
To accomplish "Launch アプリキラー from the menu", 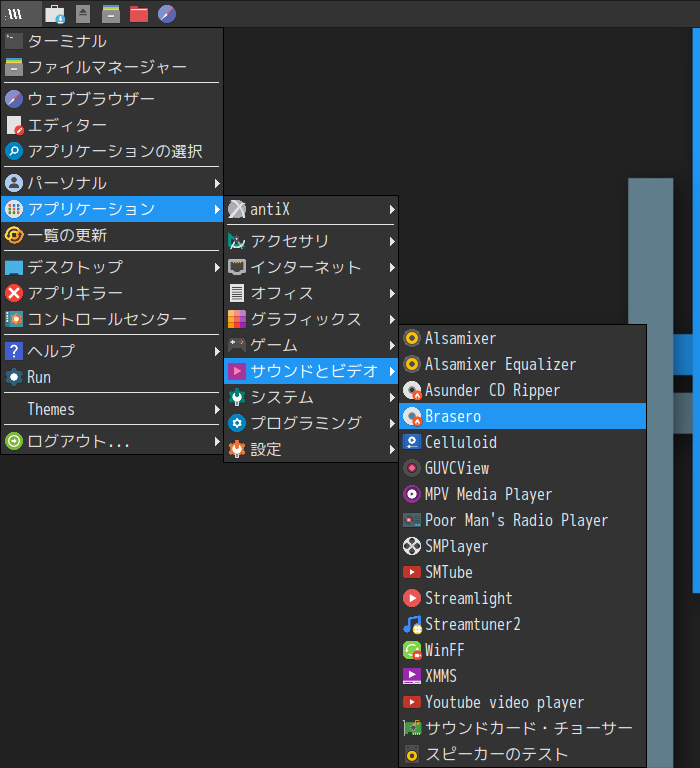I will 112,293.
